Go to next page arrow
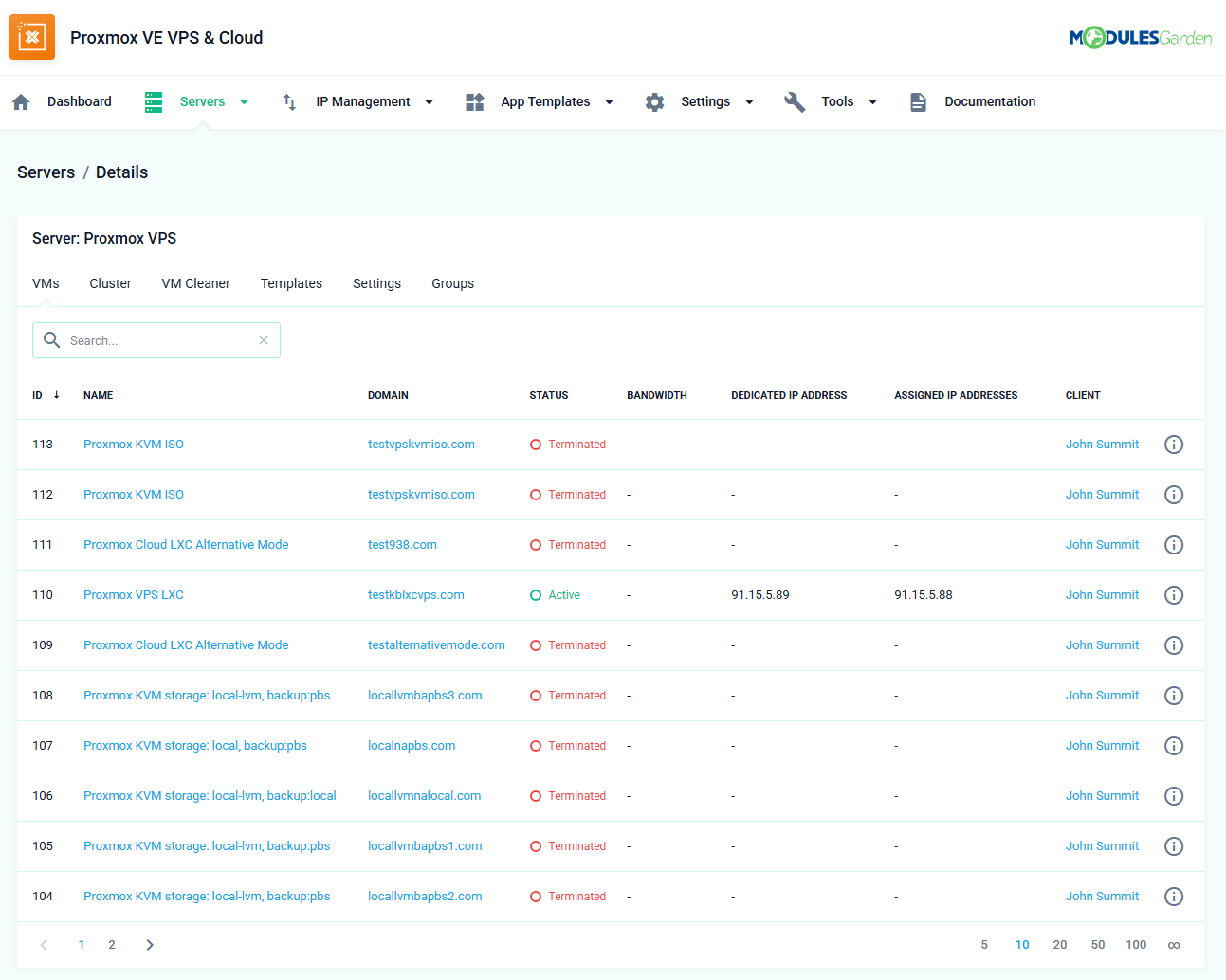The width and height of the screenshot is (1226, 980). [150, 945]
